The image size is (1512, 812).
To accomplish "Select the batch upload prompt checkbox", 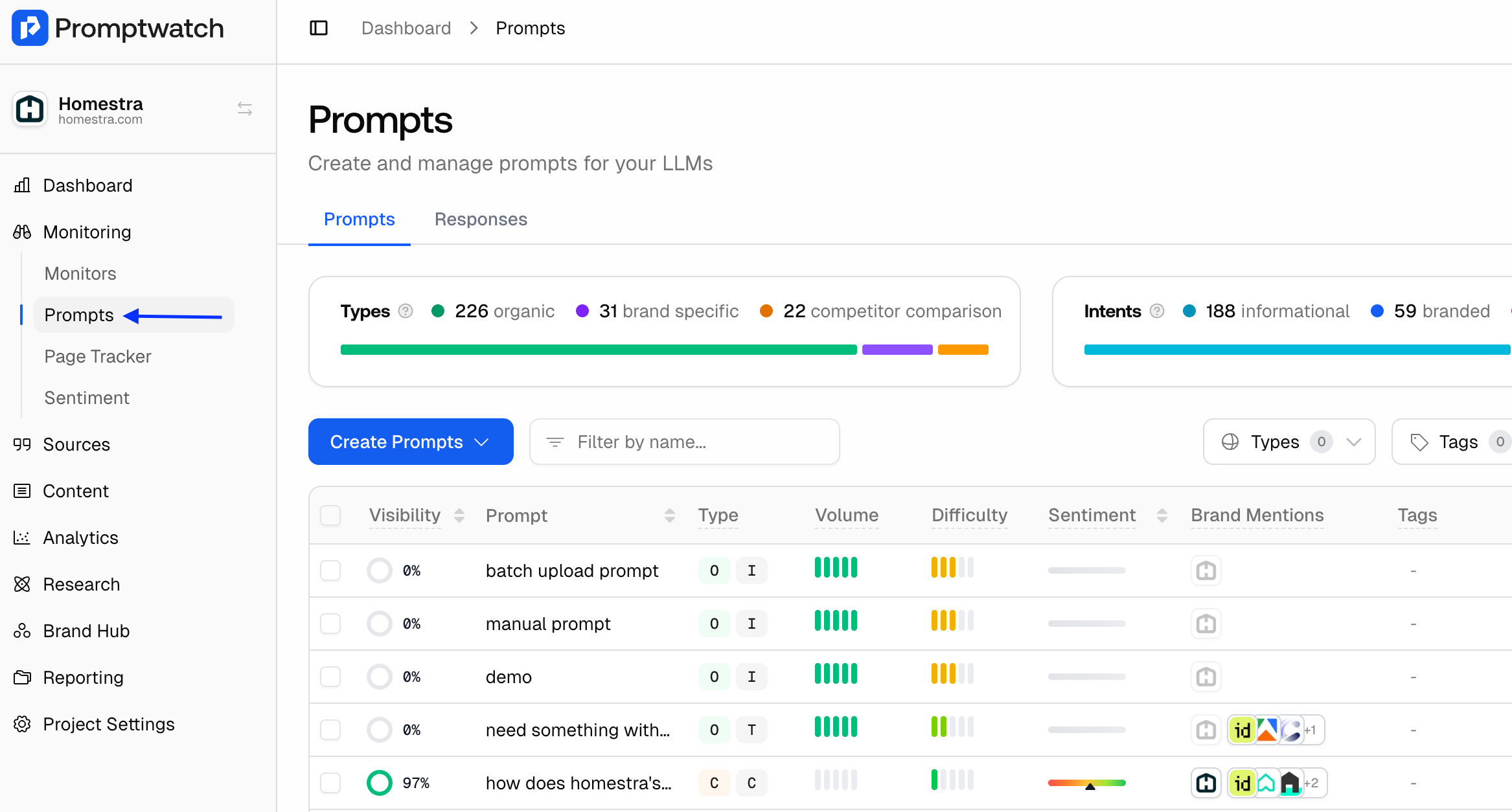I will 330,570.
